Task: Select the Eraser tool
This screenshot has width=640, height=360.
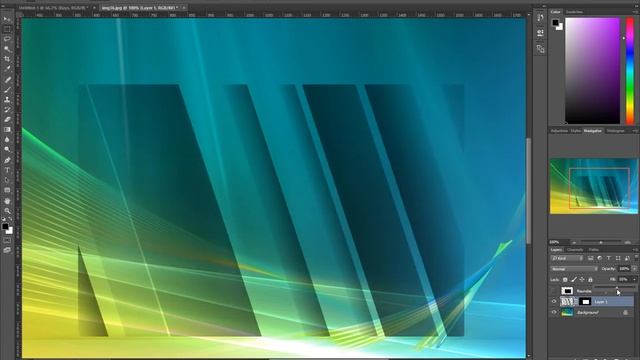Action: tap(7, 120)
